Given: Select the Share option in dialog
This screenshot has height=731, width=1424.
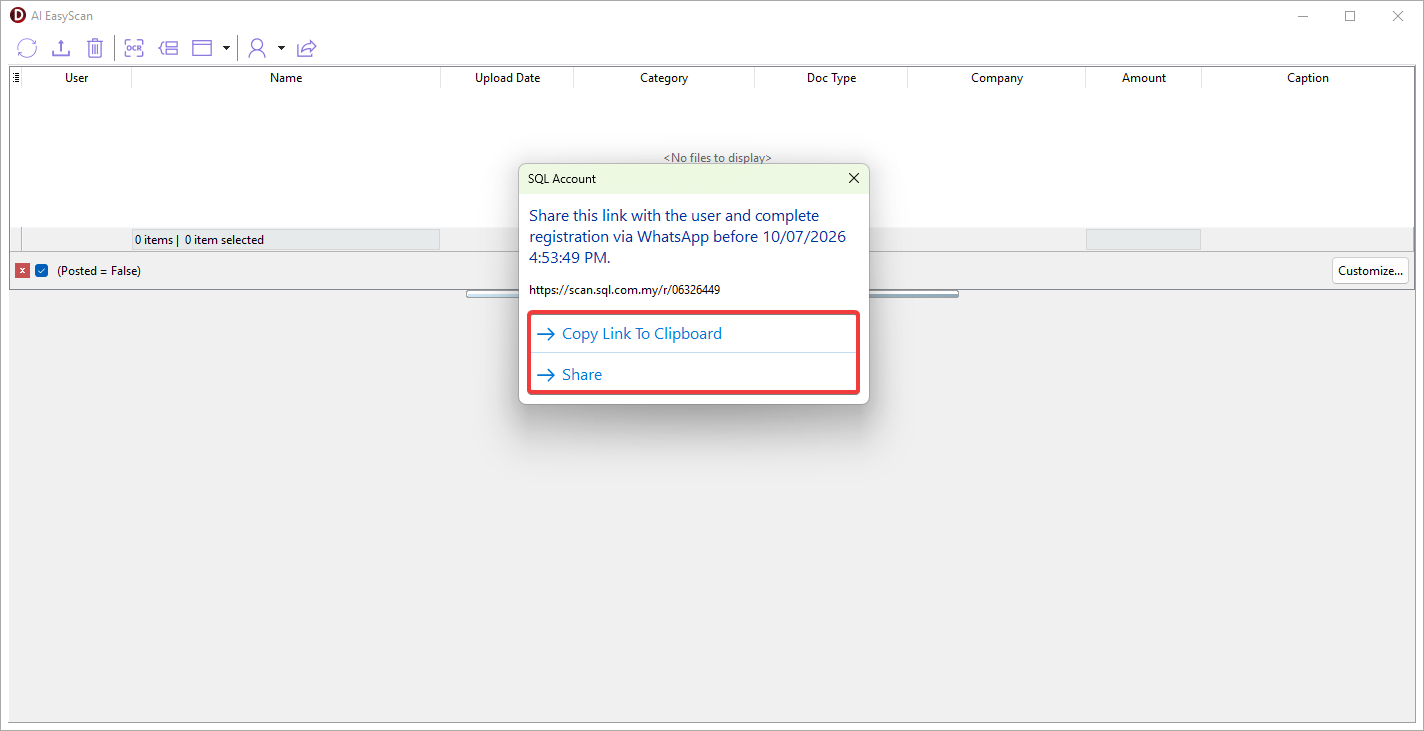Looking at the screenshot, I should click(x=693, y=375).
